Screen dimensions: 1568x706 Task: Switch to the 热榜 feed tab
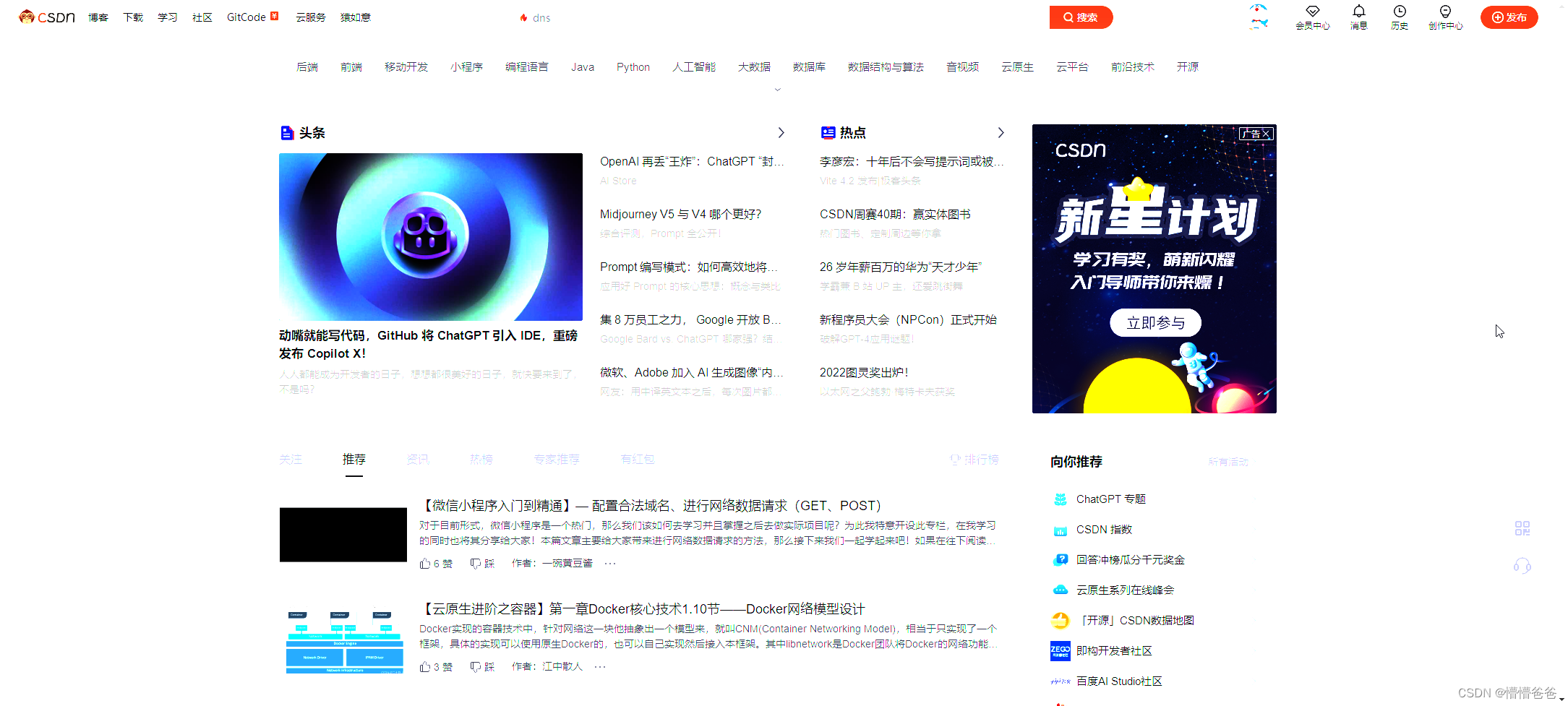click(x=481, y=460)
